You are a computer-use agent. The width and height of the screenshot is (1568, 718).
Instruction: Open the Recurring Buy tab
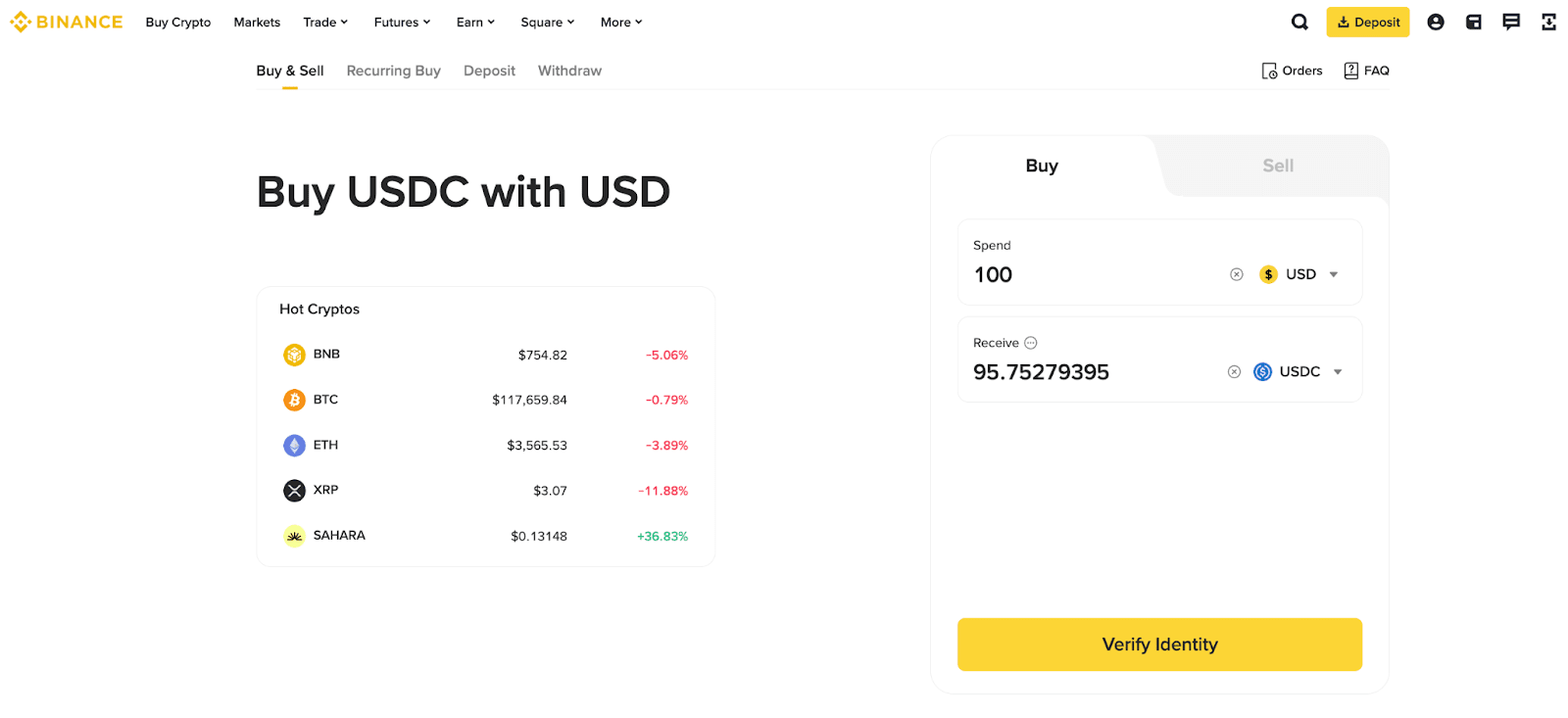pyautogui.click(x=393, y=71)
